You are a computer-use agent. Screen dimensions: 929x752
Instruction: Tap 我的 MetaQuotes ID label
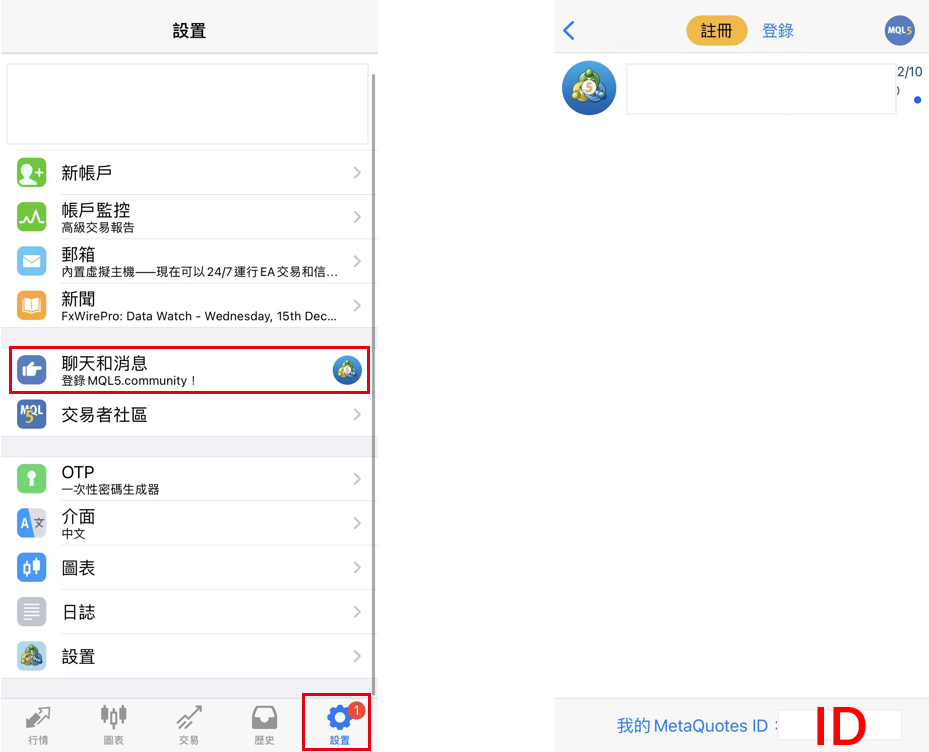692,725
